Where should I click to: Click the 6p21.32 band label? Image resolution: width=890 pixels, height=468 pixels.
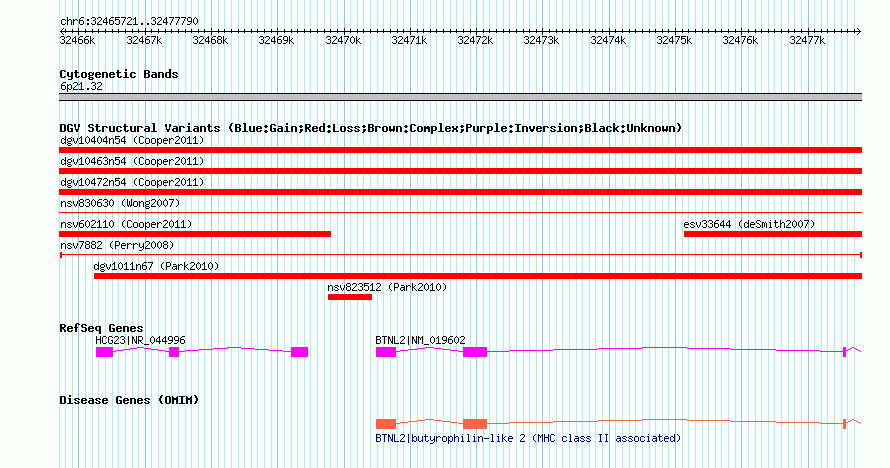point(81,87)
